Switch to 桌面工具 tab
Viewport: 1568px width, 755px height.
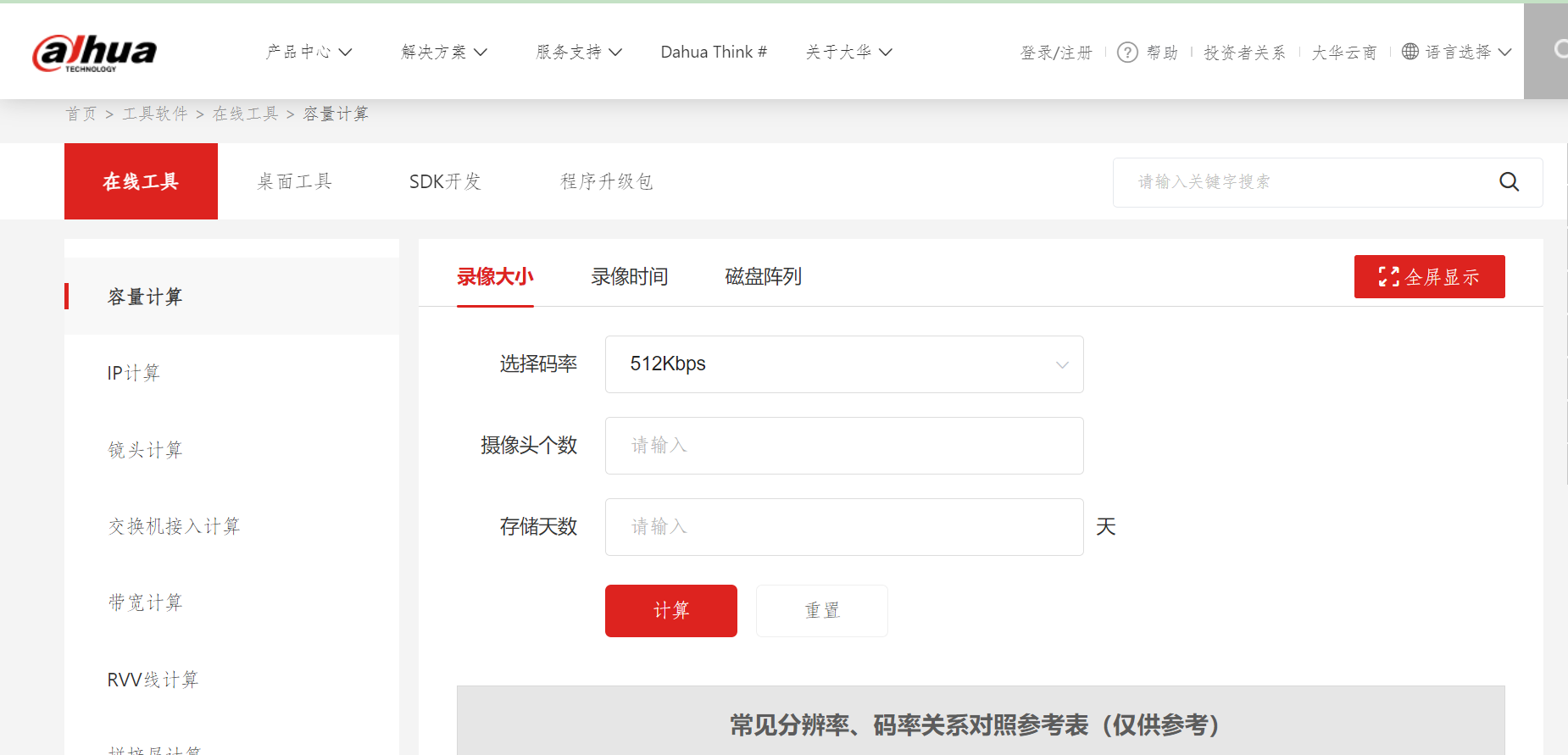pos(294,181)
